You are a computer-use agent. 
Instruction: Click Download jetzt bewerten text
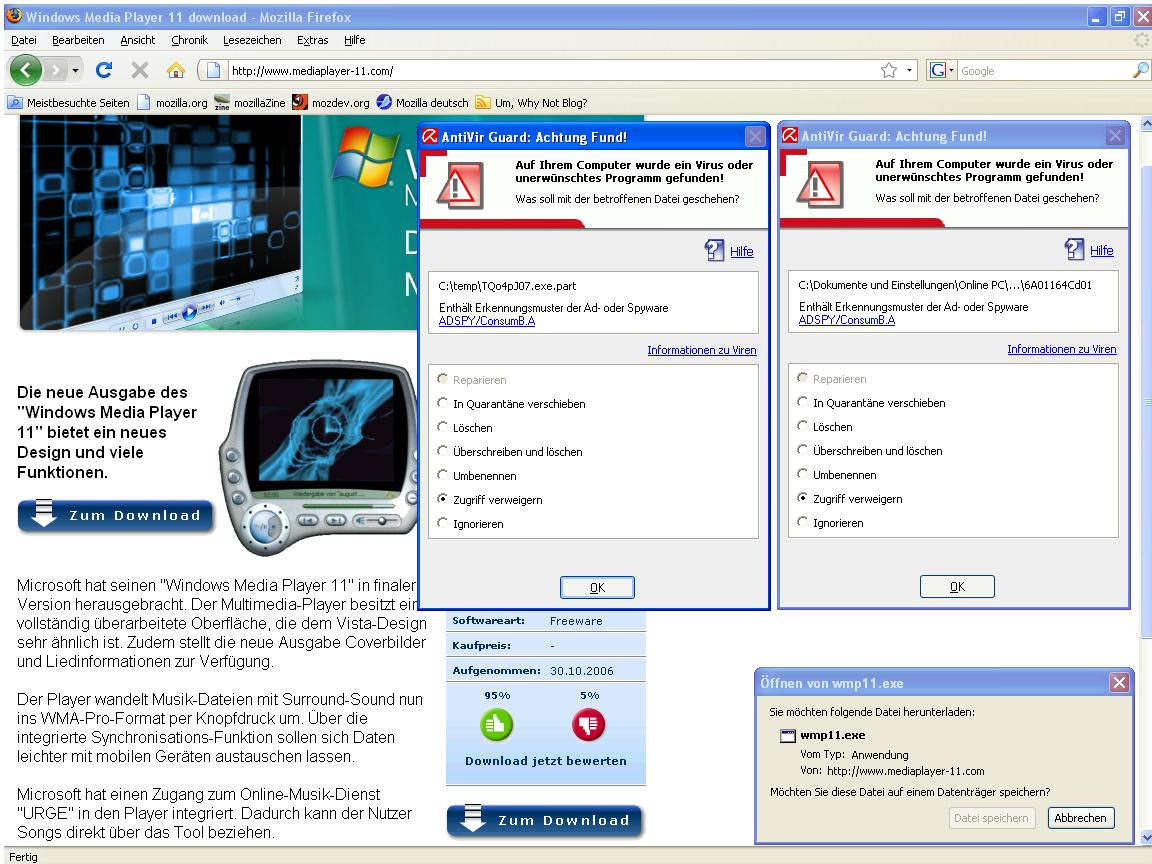[x=546, y=761]
